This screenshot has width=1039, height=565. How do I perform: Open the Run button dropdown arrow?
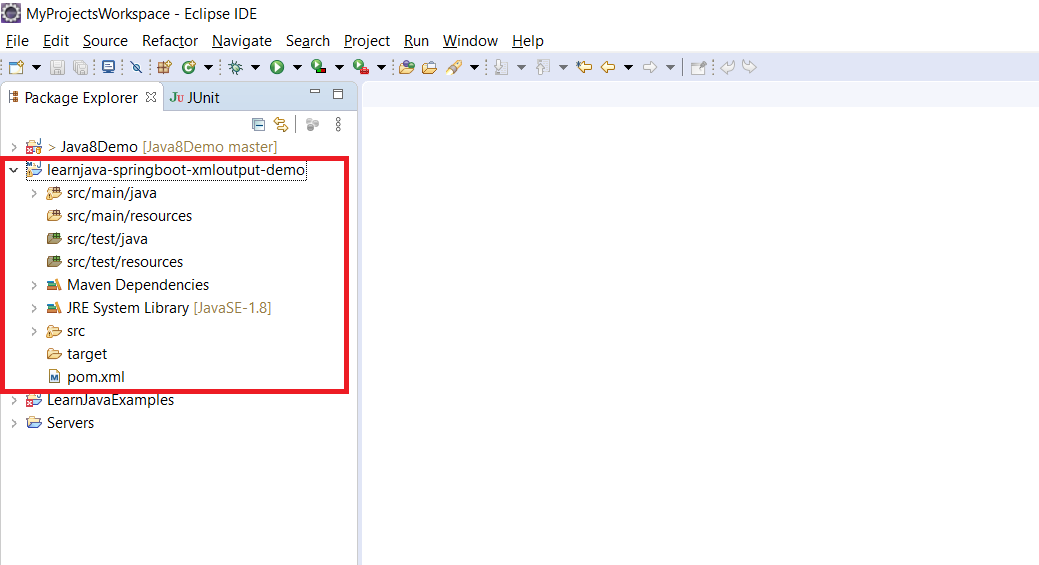tap(297, 67)
